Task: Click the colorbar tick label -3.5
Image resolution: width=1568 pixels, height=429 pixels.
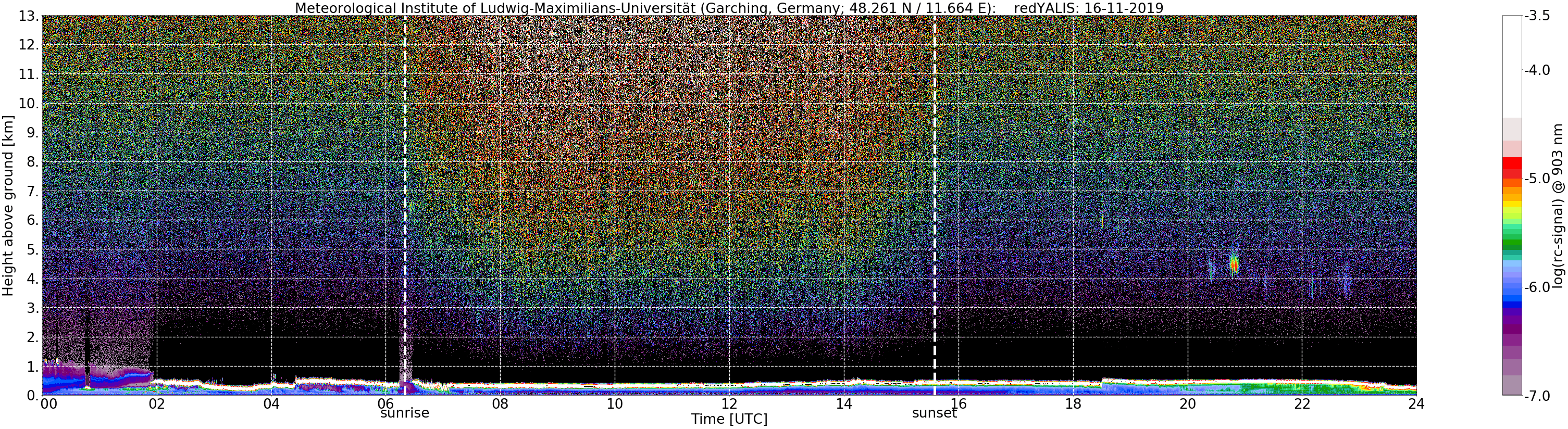Action: [1537, 17]
